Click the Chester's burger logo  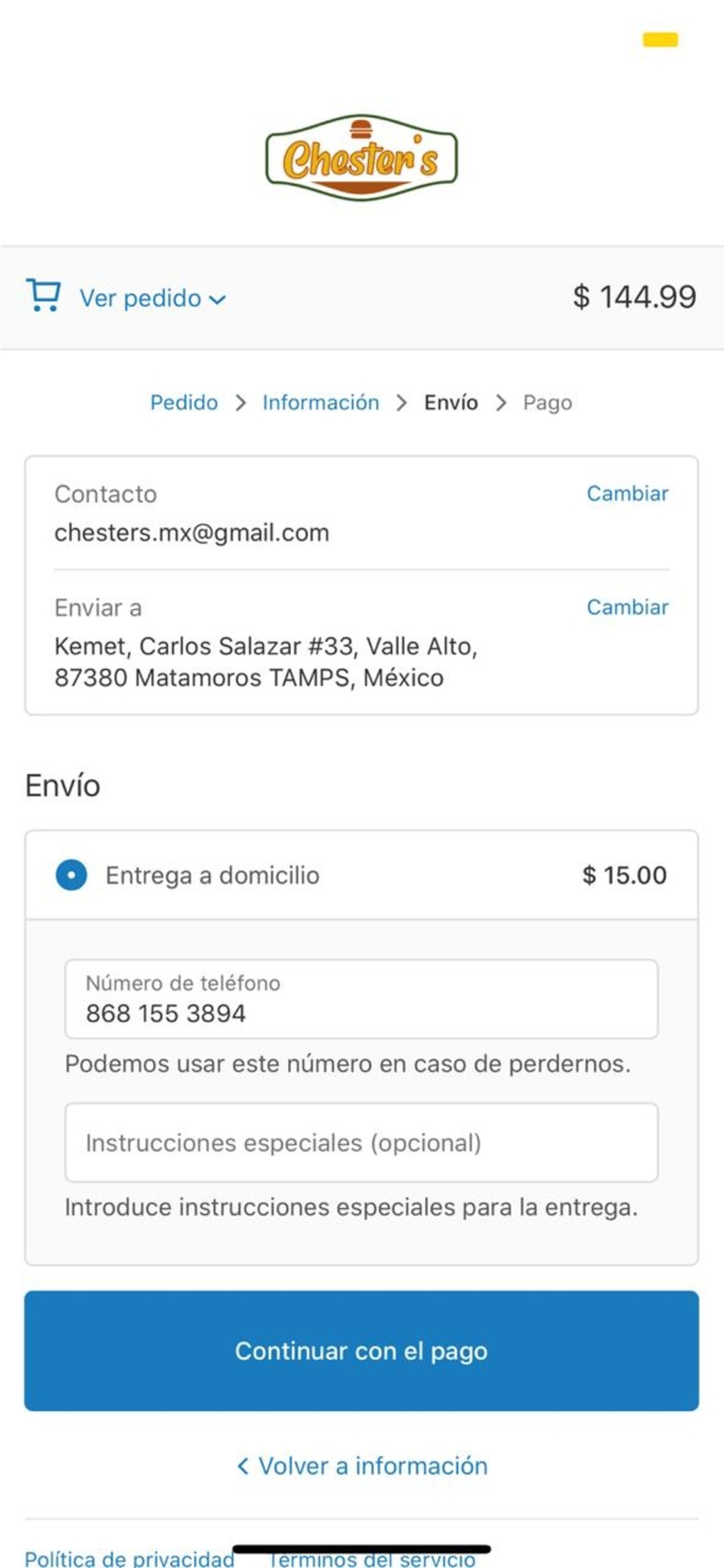coord(361,157)
